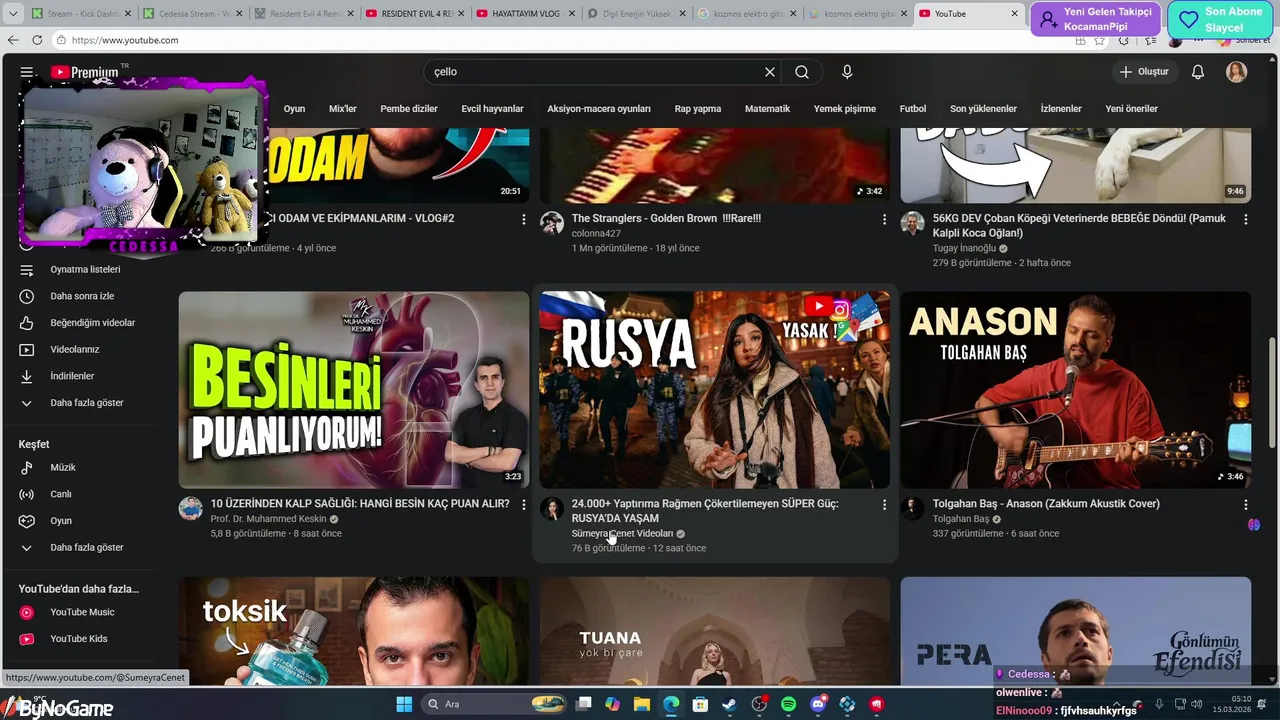Open options for Tolgahan Baş Anason video
The image size is (1280, 720).
(1245, 505)
